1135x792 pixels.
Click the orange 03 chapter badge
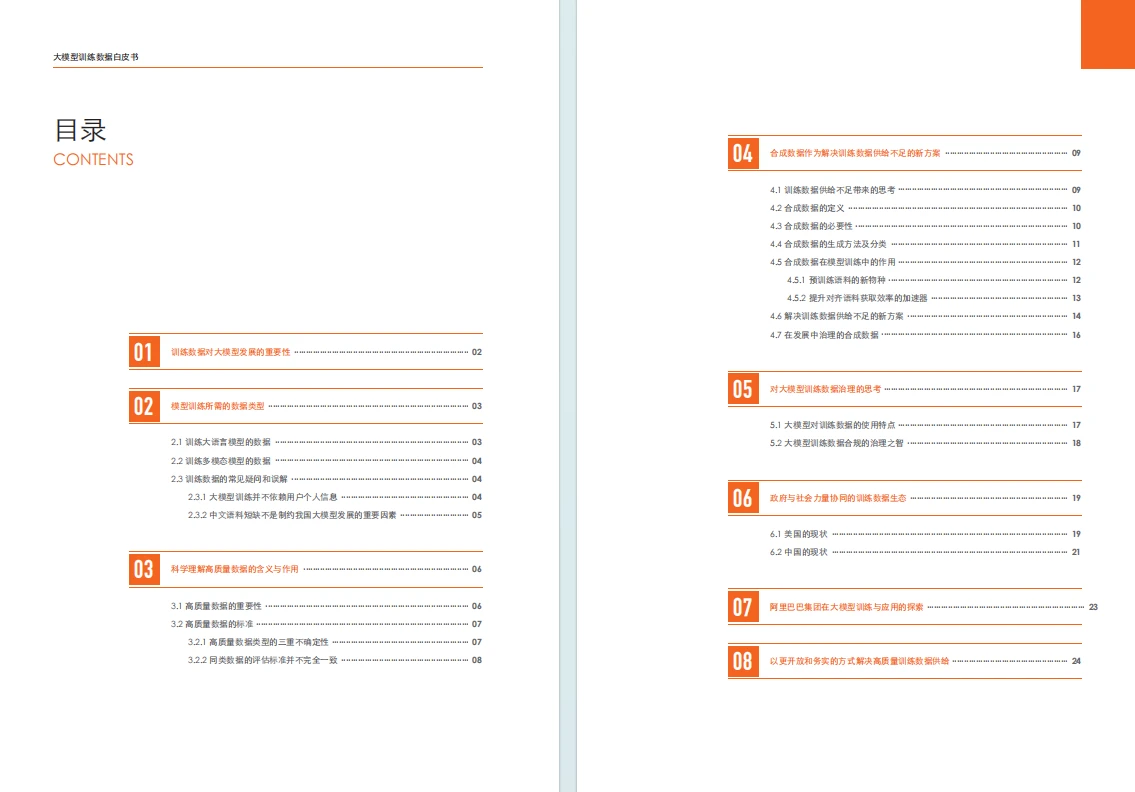[144, 569]
